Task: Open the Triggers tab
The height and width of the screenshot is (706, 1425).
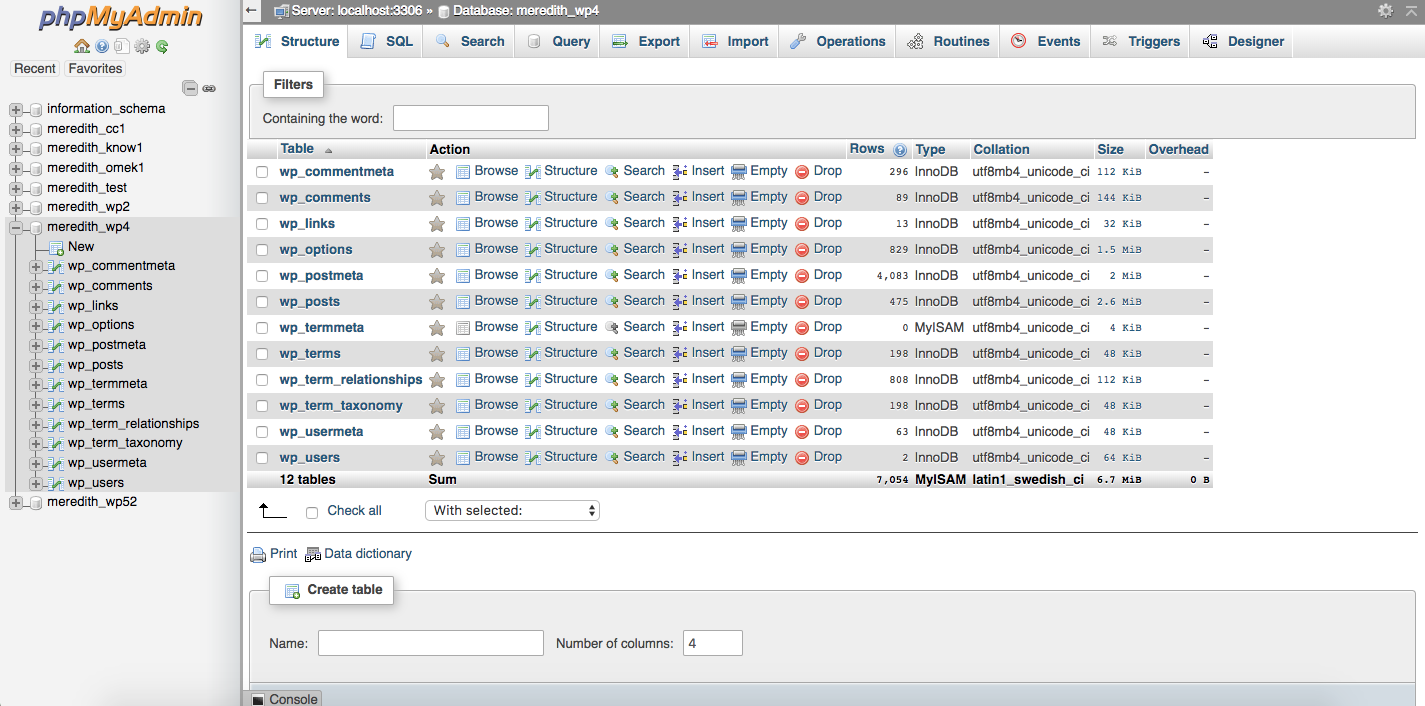Action: [1141, 42]
